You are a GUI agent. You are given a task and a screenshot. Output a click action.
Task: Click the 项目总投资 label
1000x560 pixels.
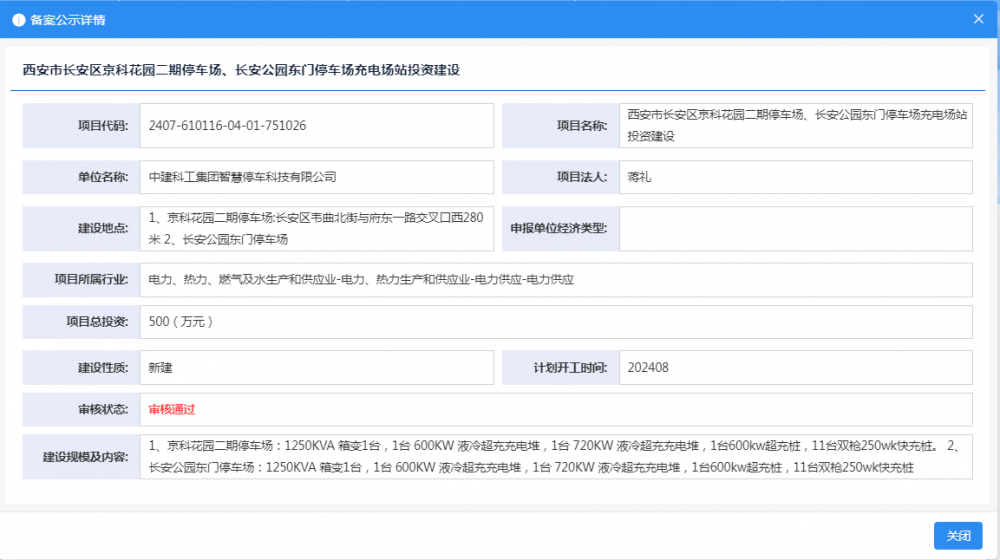tap(97, 321)
